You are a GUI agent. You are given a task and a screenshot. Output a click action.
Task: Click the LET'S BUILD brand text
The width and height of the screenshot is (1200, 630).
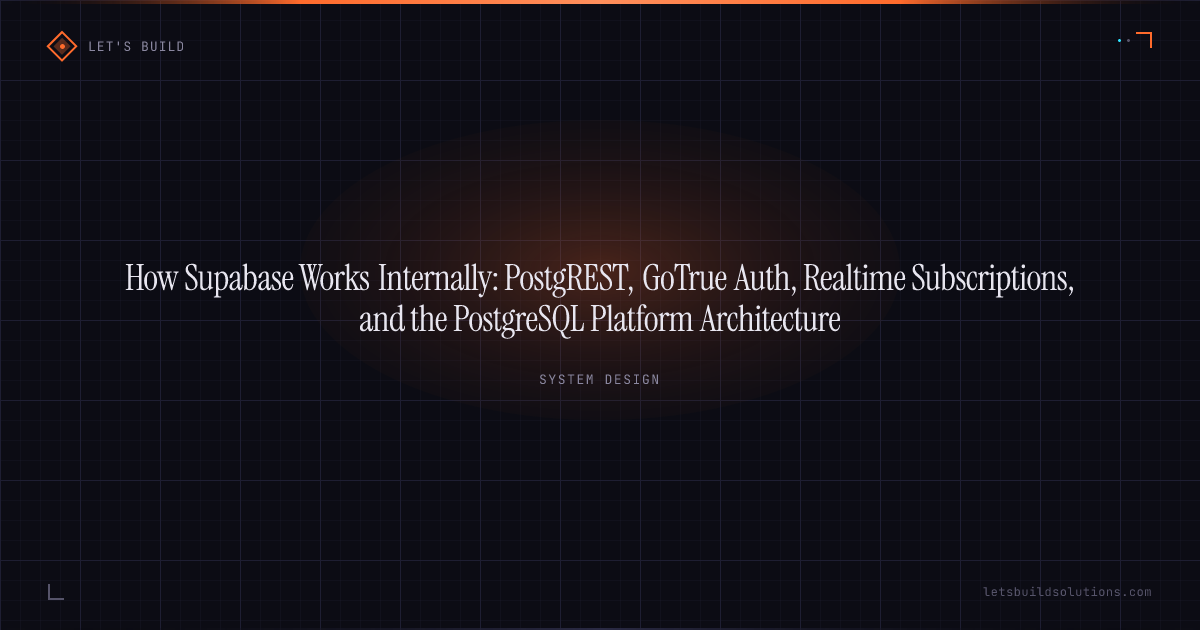(x=136, y=47)
